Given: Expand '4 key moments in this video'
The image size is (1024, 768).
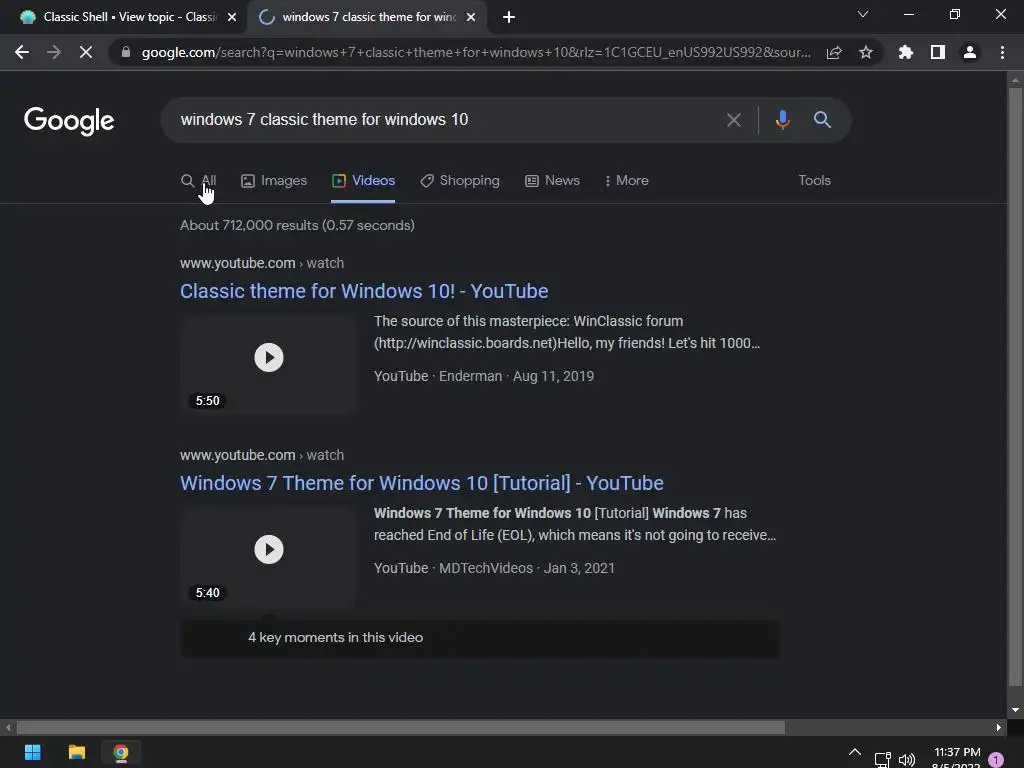Looking at the screenshot, I should (479, 638).
